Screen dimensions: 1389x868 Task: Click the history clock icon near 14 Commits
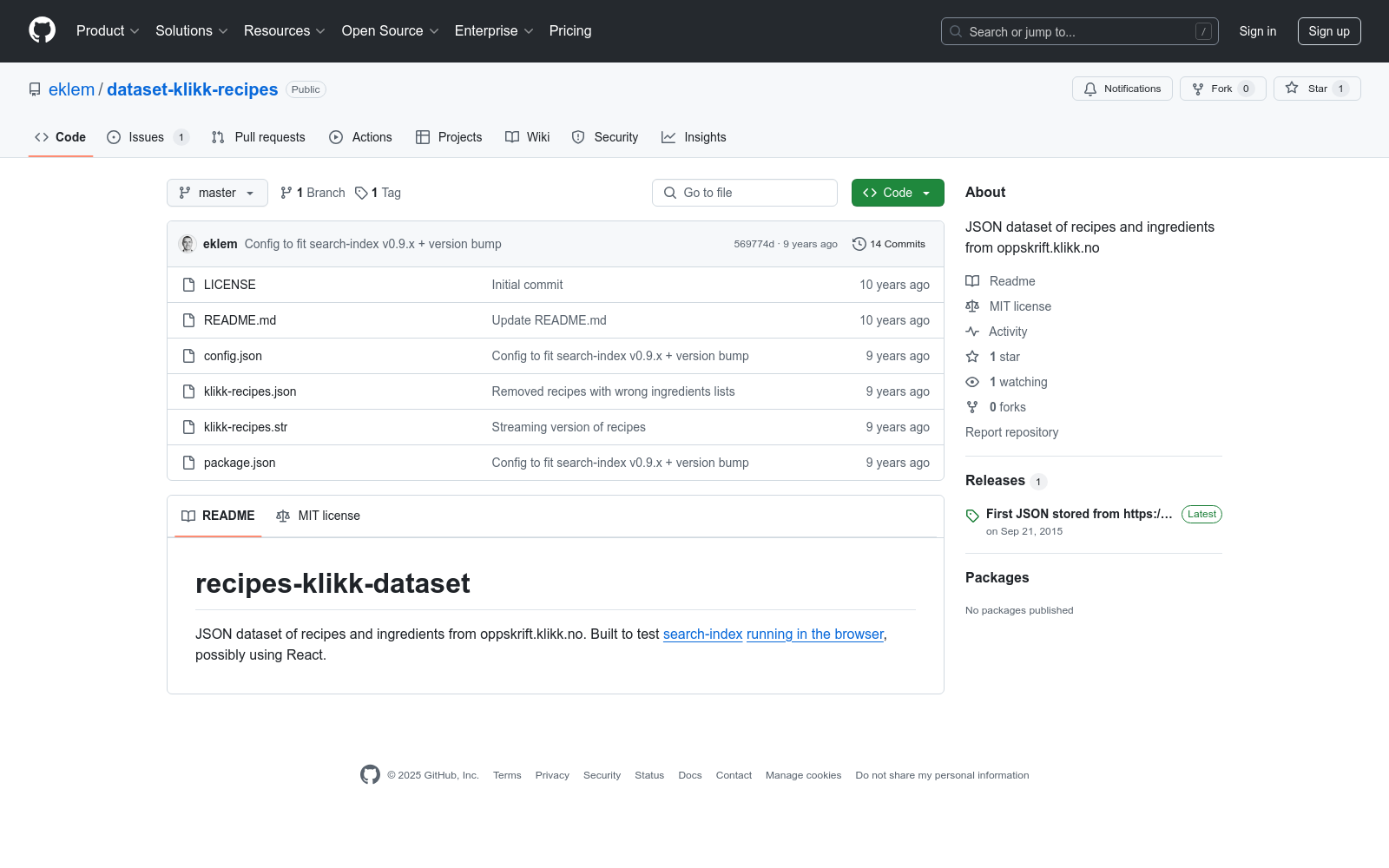coord(859,244)
